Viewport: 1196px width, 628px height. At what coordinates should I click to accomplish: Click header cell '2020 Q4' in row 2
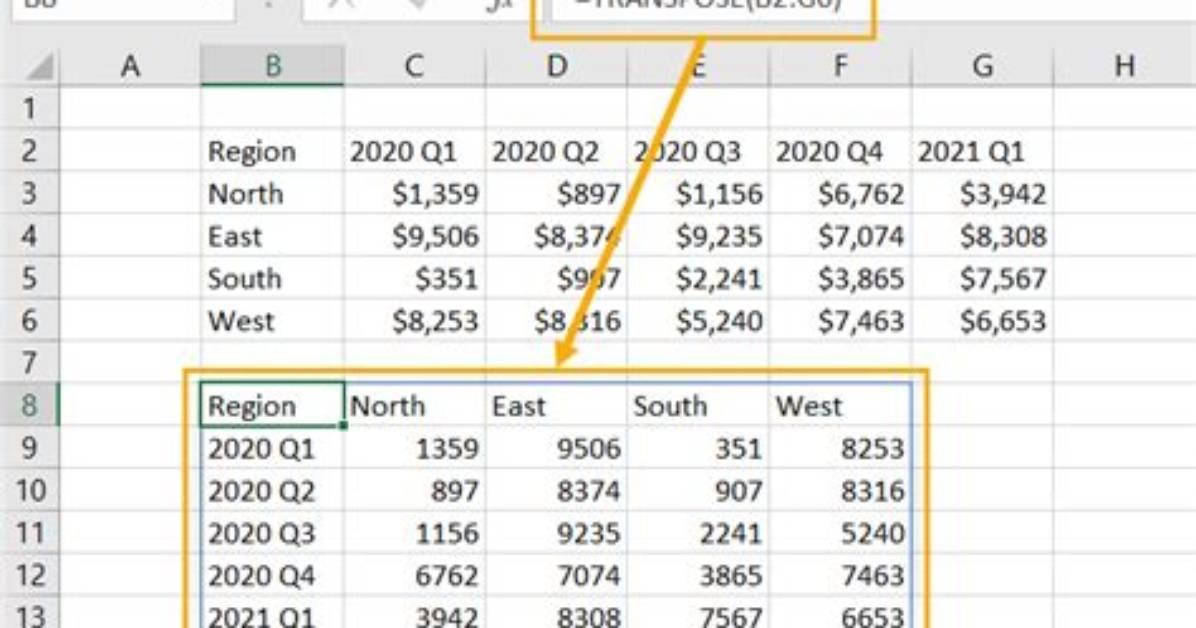tap(840, 151)
